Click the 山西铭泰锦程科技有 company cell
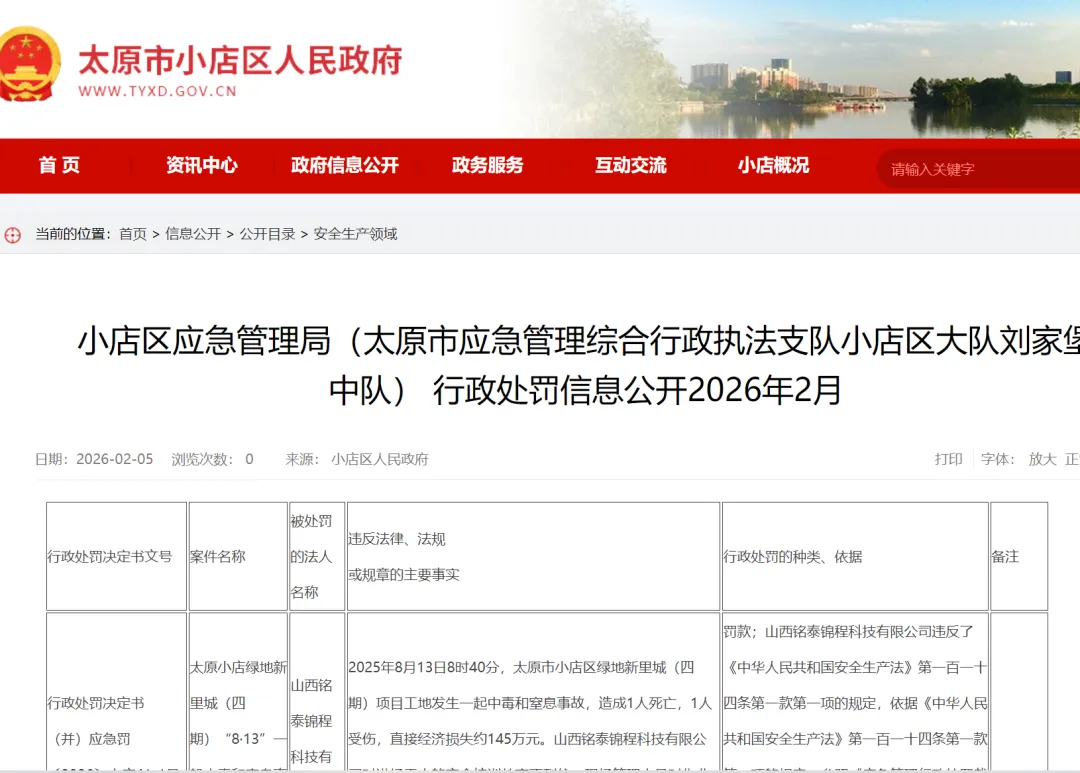The image size is (1080, 773). tap(317, 692)
